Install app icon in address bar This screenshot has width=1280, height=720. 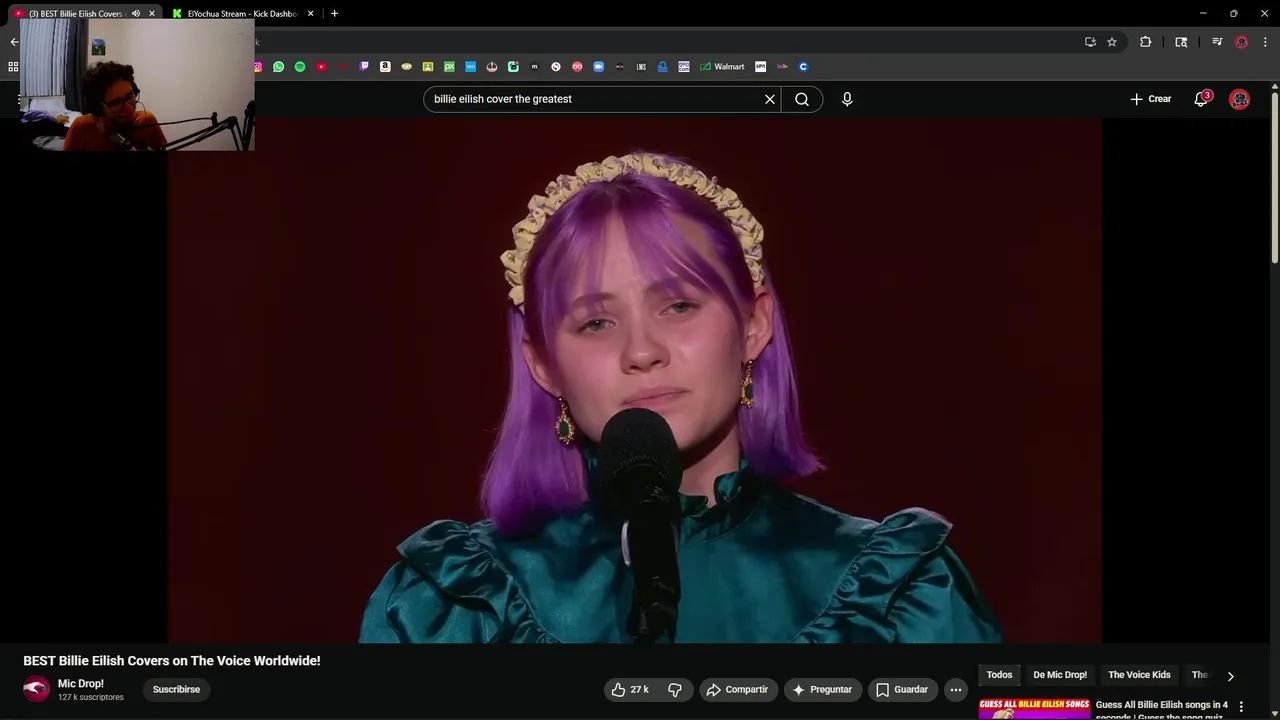(x=1090, y=42)
